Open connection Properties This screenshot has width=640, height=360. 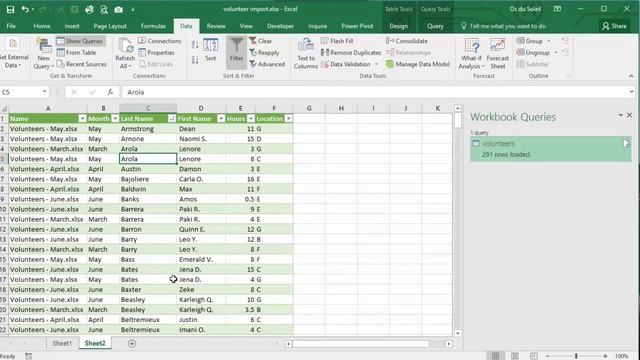point(156,53)
